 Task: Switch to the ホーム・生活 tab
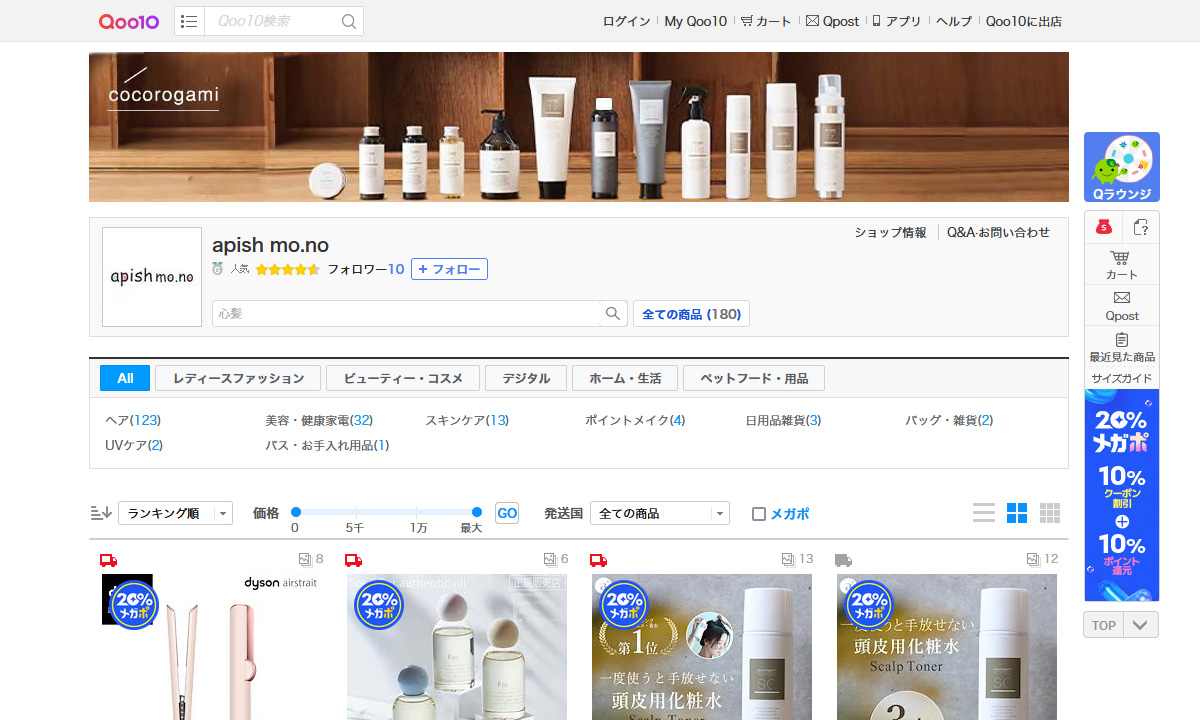coord(625,378)
